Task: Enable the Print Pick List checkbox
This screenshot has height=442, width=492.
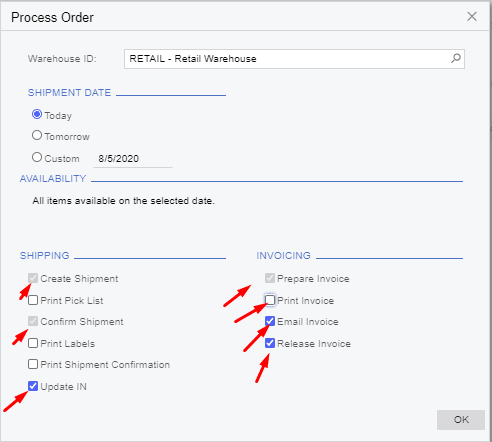Action: click(33, 300)
